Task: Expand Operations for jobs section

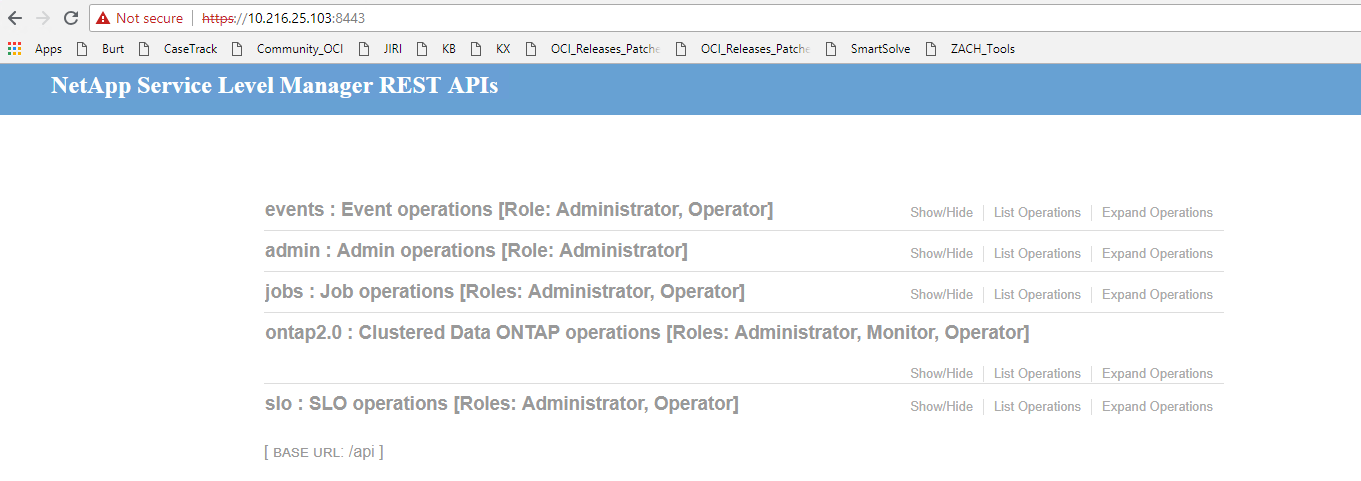Action: [x=1157, y=294]
